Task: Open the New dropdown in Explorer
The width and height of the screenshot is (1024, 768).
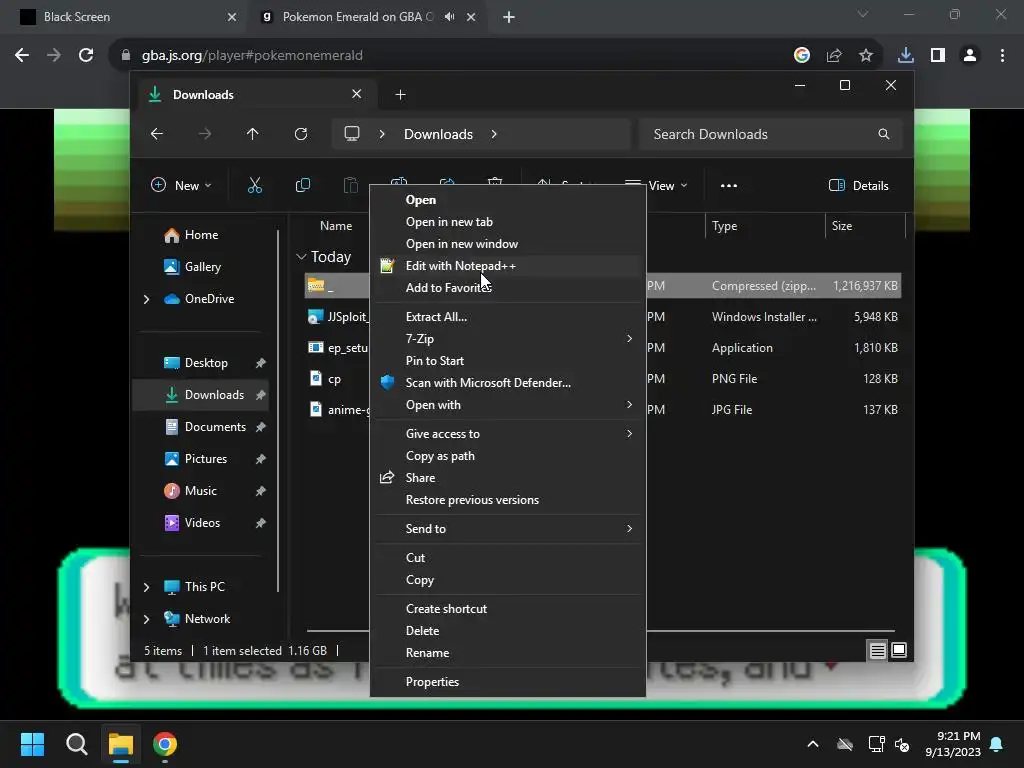Action: (182, 185)
